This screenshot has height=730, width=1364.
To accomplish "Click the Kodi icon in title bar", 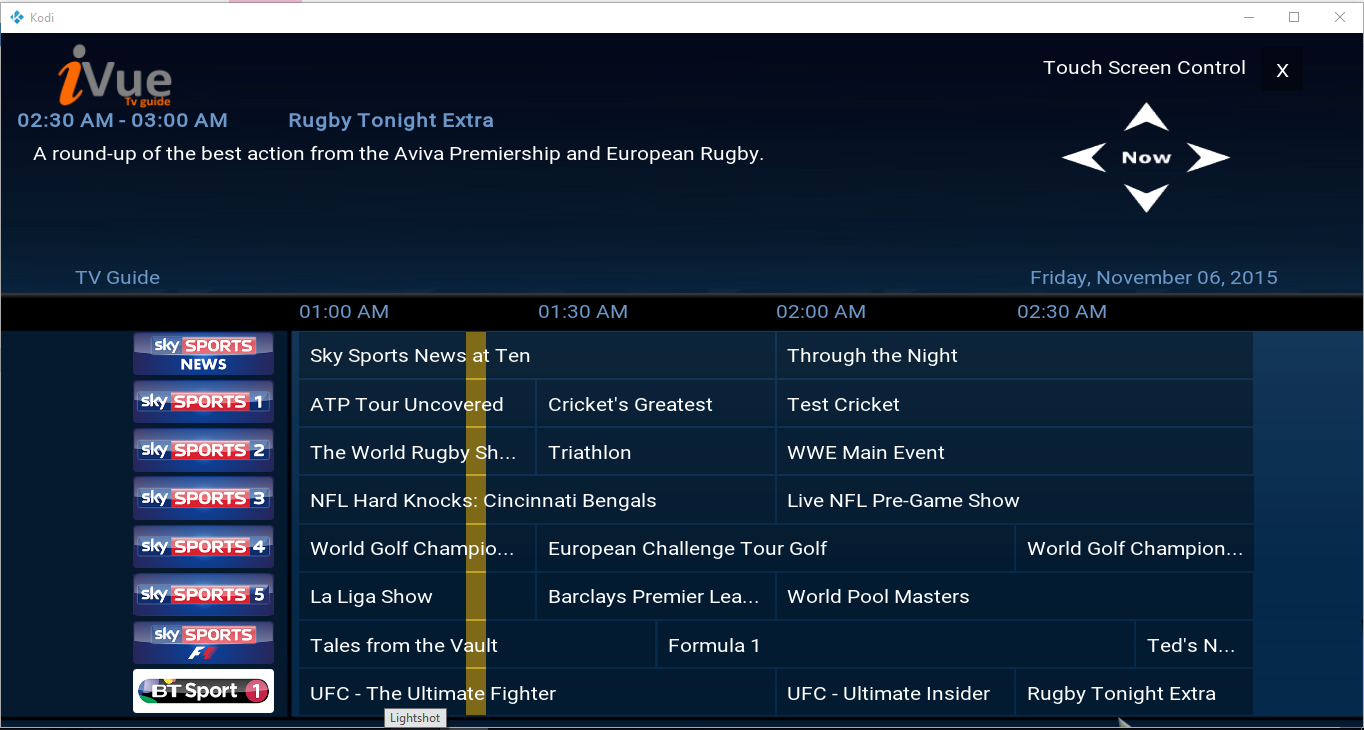I will pos(16,17).
